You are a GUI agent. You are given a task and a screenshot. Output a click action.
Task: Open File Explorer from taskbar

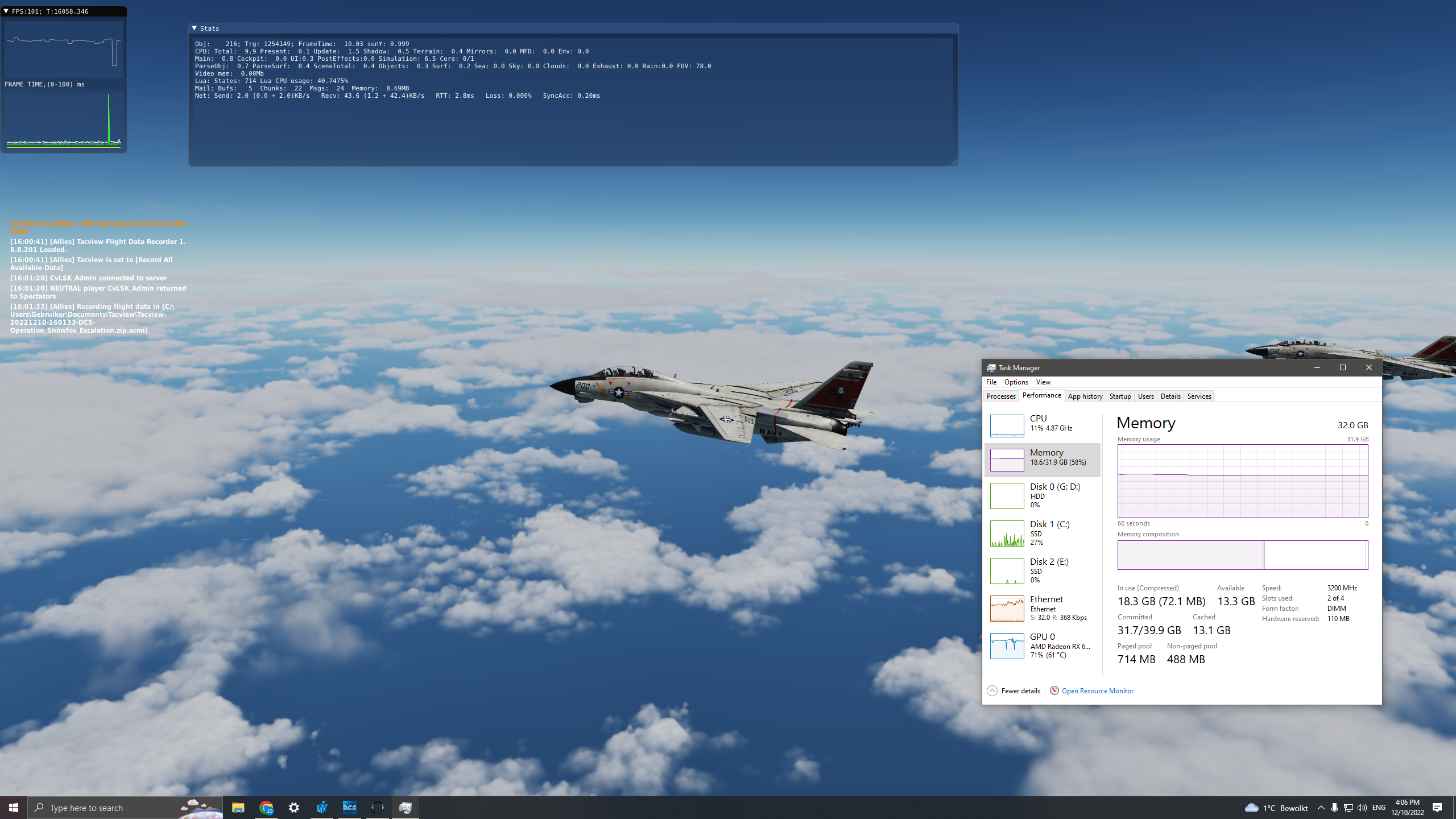pos(238,808)
